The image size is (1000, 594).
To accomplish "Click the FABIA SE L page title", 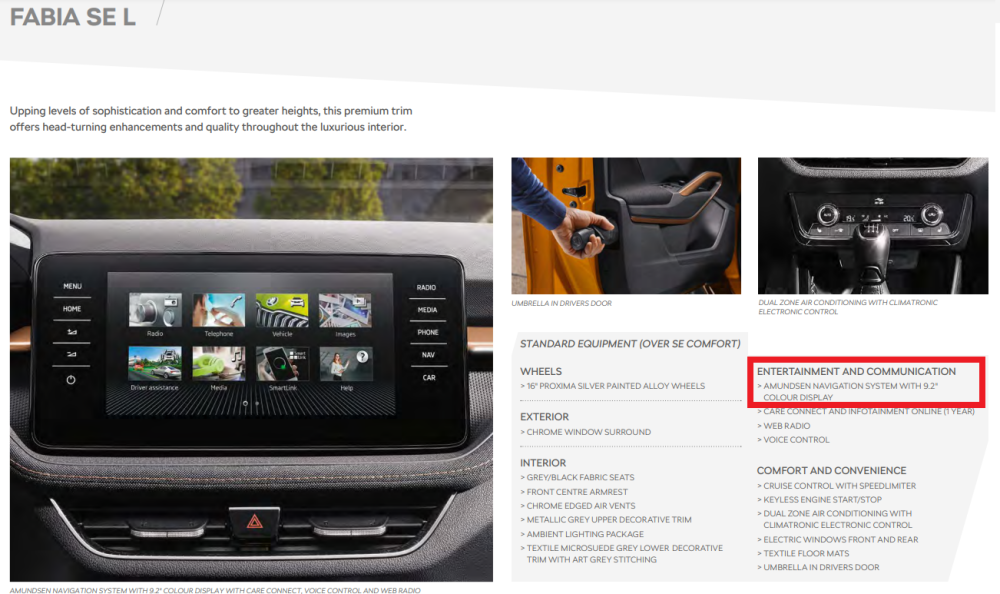I will point(73,17).
